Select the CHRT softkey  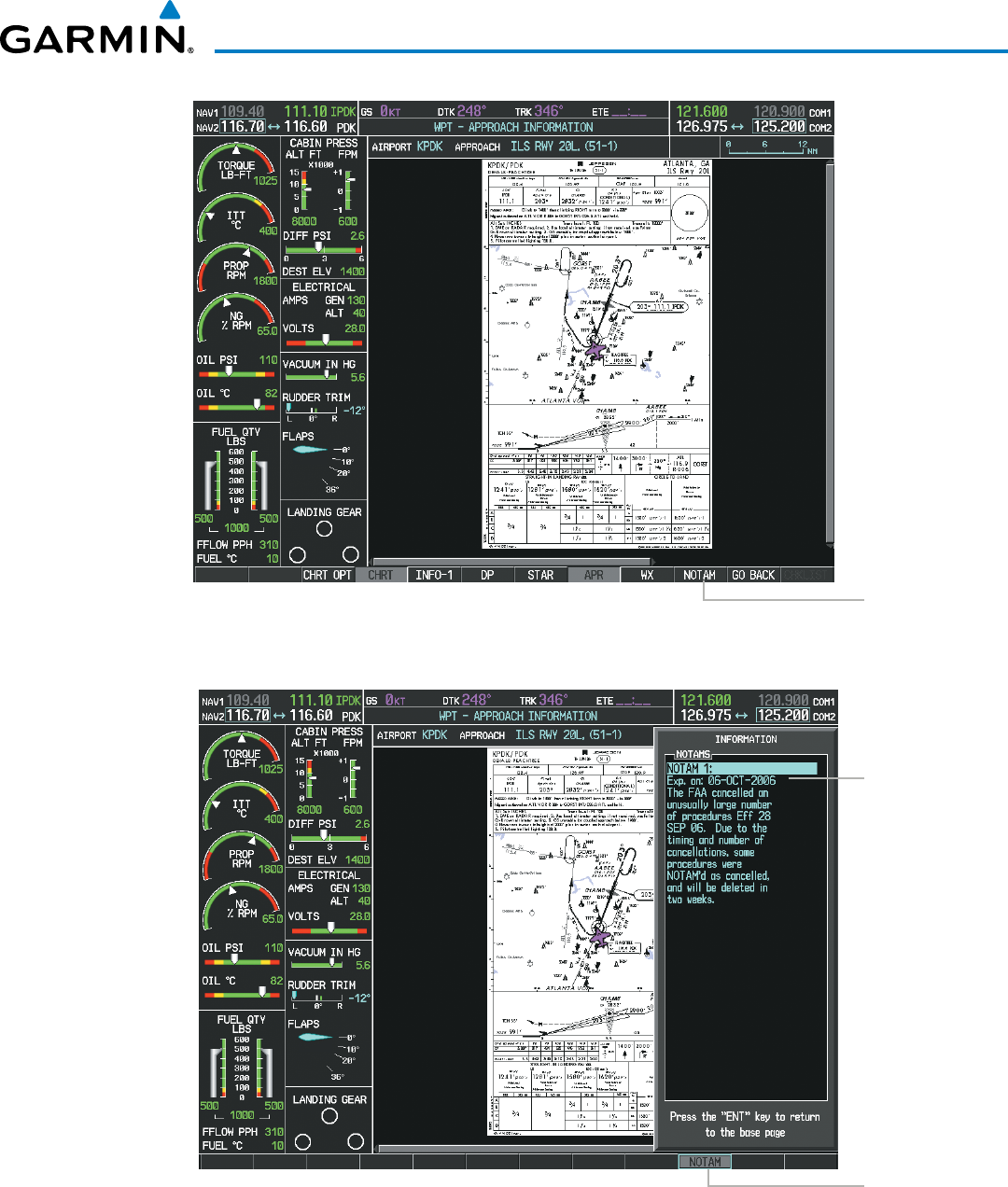[380, 575]
